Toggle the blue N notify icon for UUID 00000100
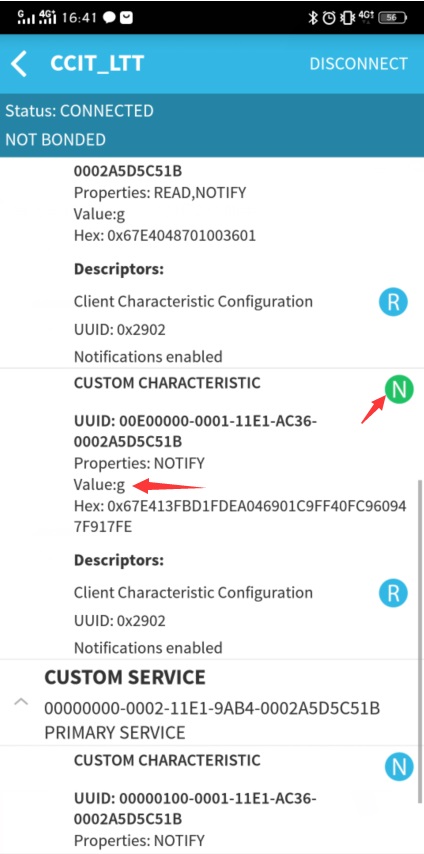Viewport: 424px width, 854px height. tap(399, 767)
